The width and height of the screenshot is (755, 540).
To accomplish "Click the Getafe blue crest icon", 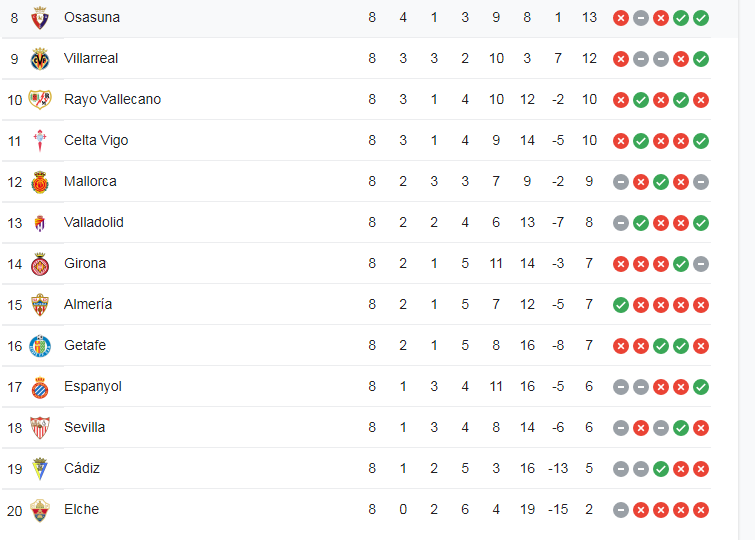I will click(x=40, y=346).
